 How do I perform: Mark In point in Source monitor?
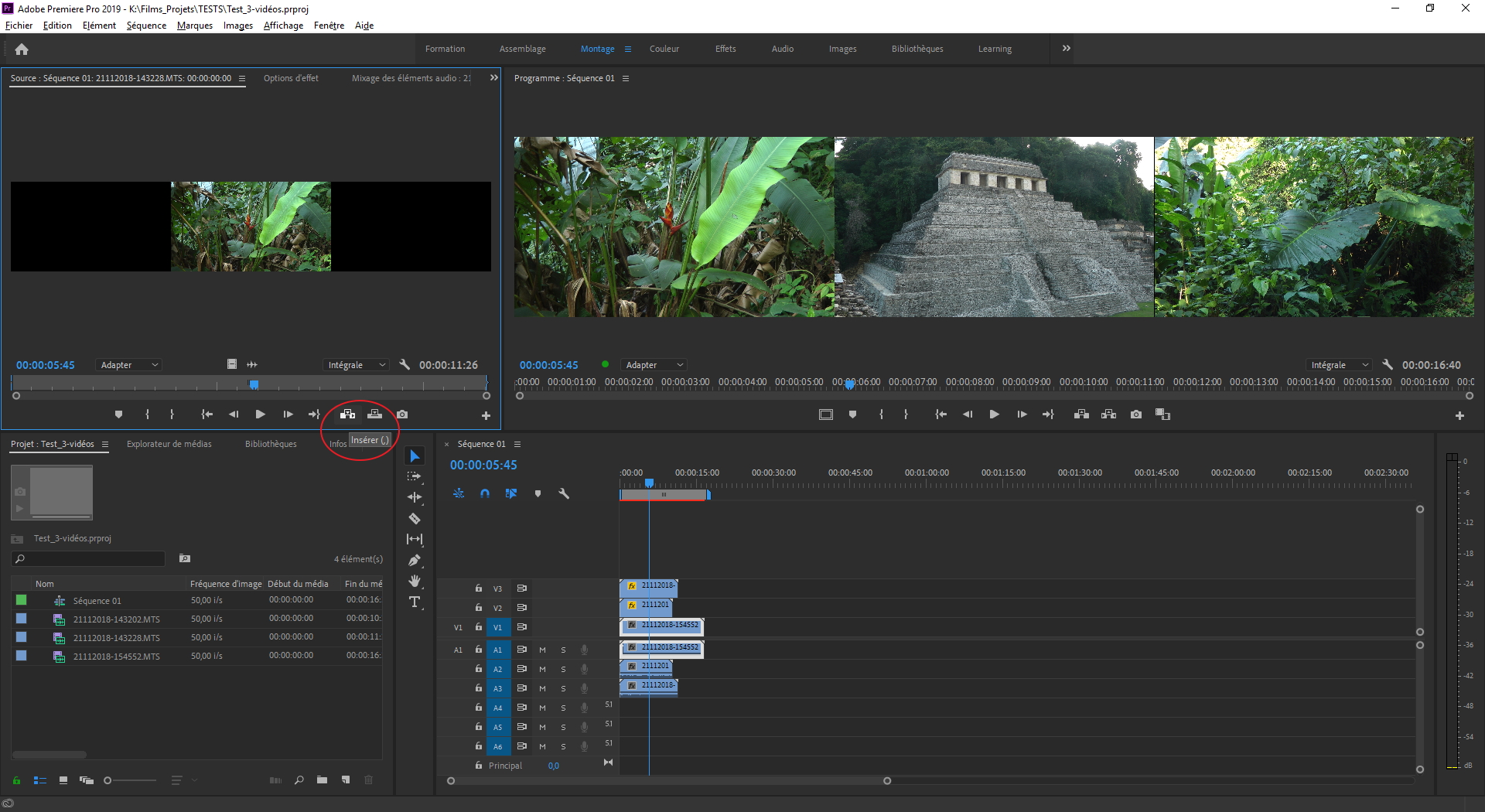[147, 415]
